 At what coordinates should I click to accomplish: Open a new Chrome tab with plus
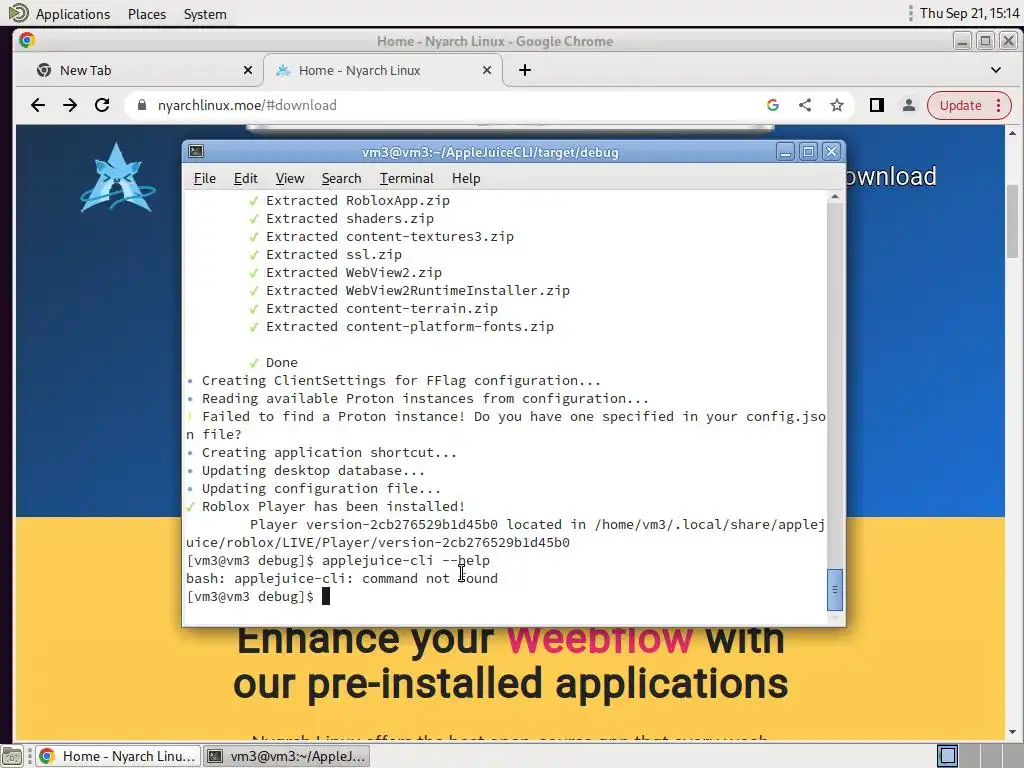point(525,70)
